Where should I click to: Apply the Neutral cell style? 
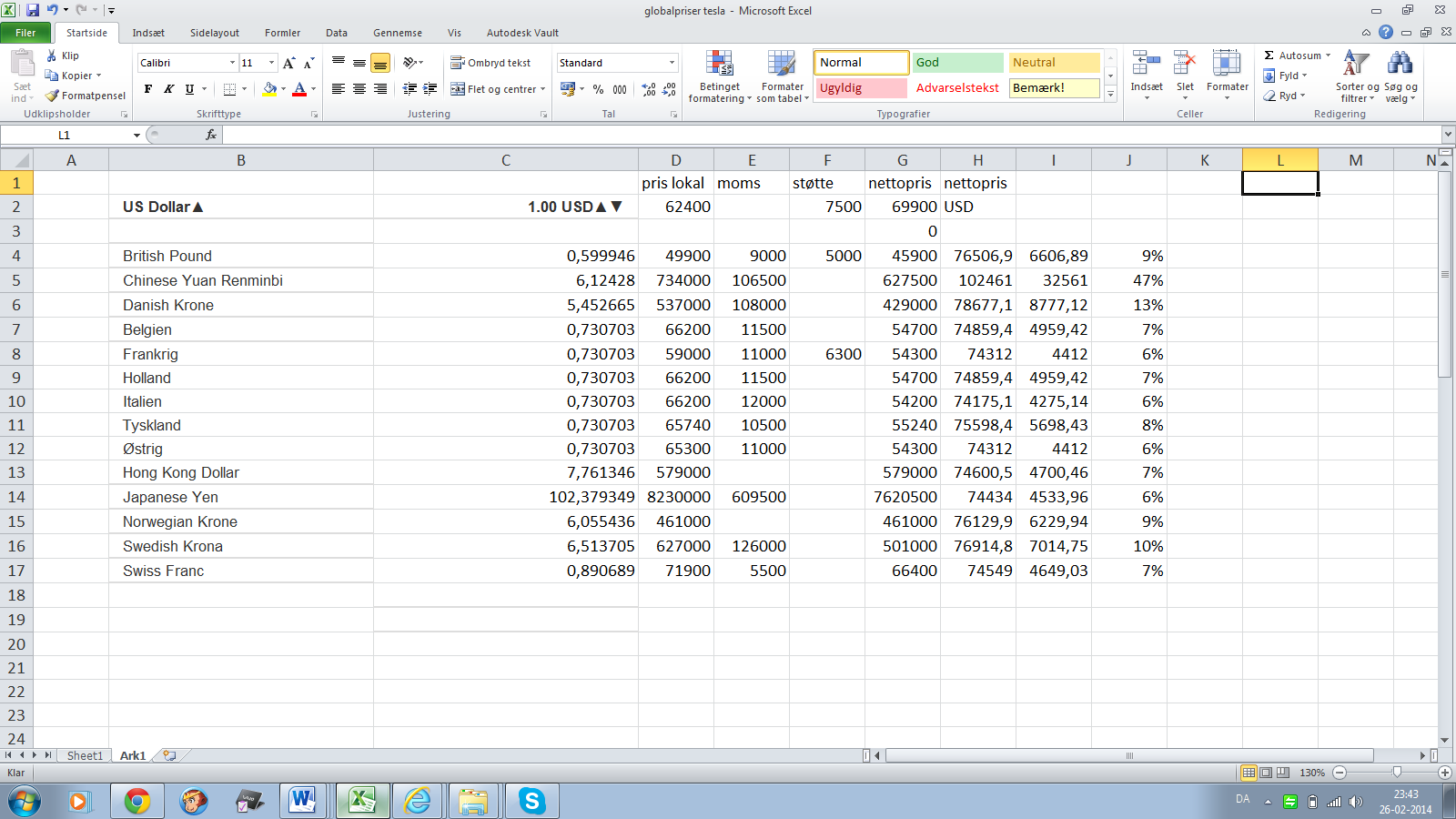coord(1054,63)
